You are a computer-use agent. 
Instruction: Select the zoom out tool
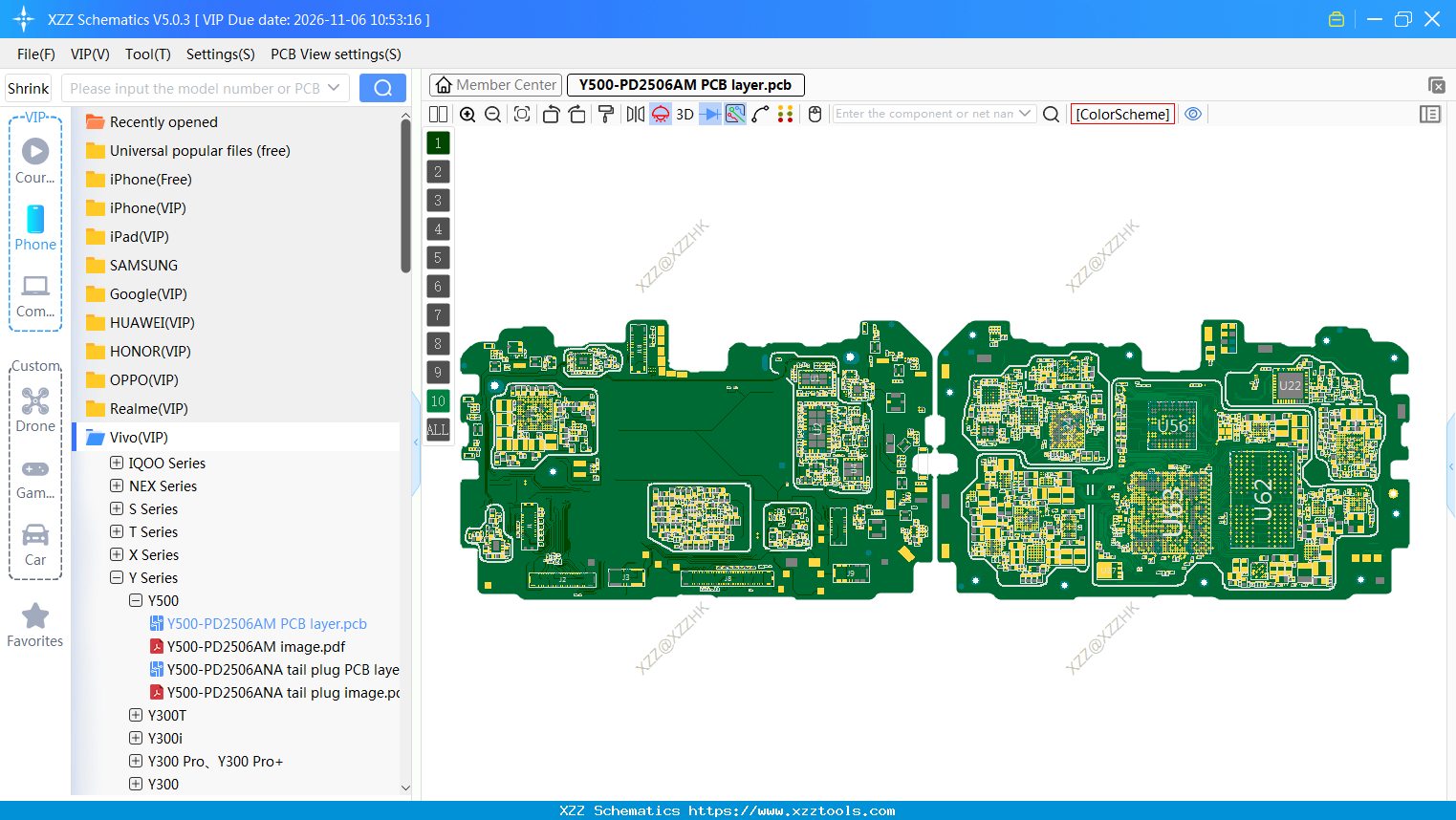pyautogui.click(x=491, y=114)
